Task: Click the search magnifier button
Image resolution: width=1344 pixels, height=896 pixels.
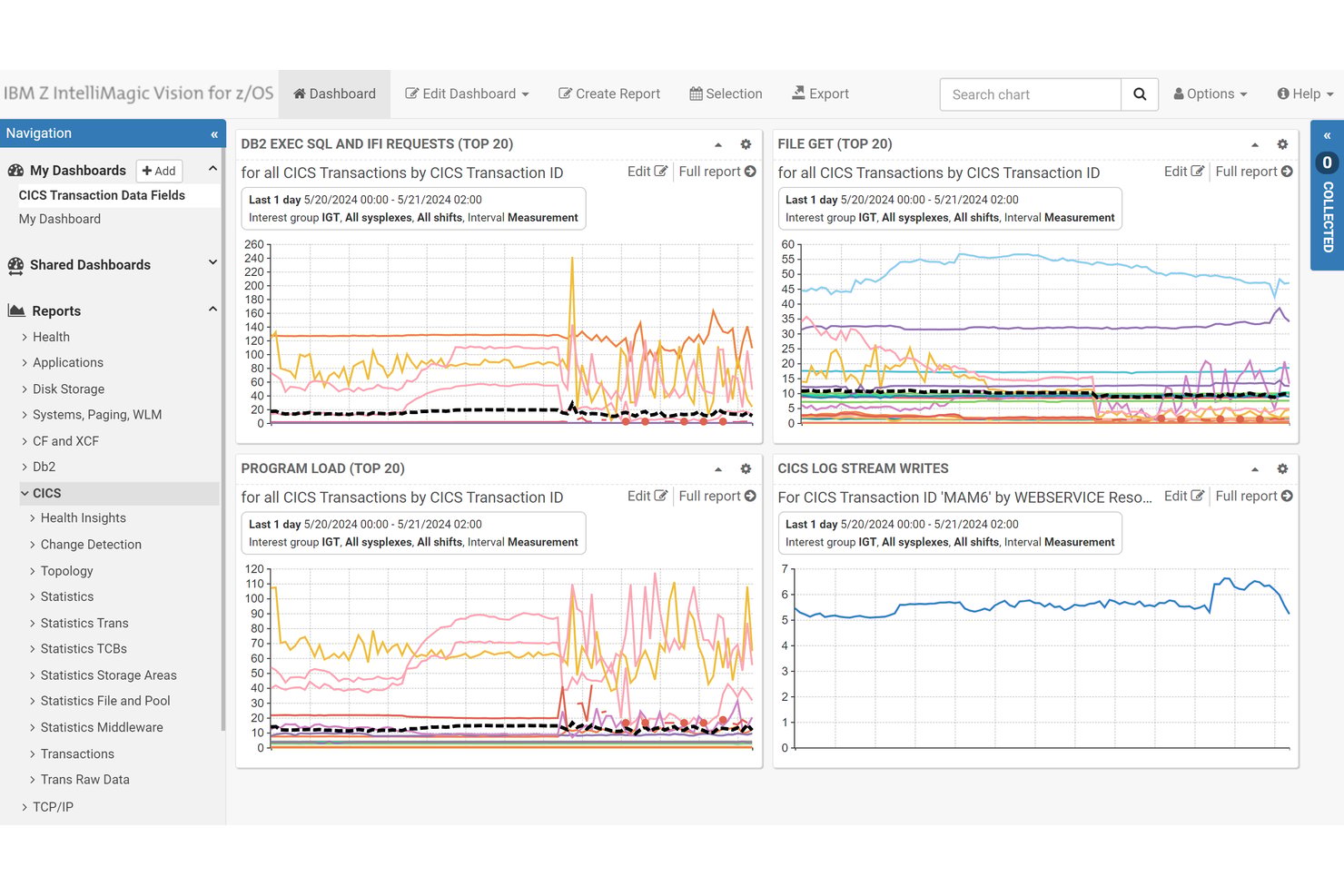Action: pos(1140,94)
